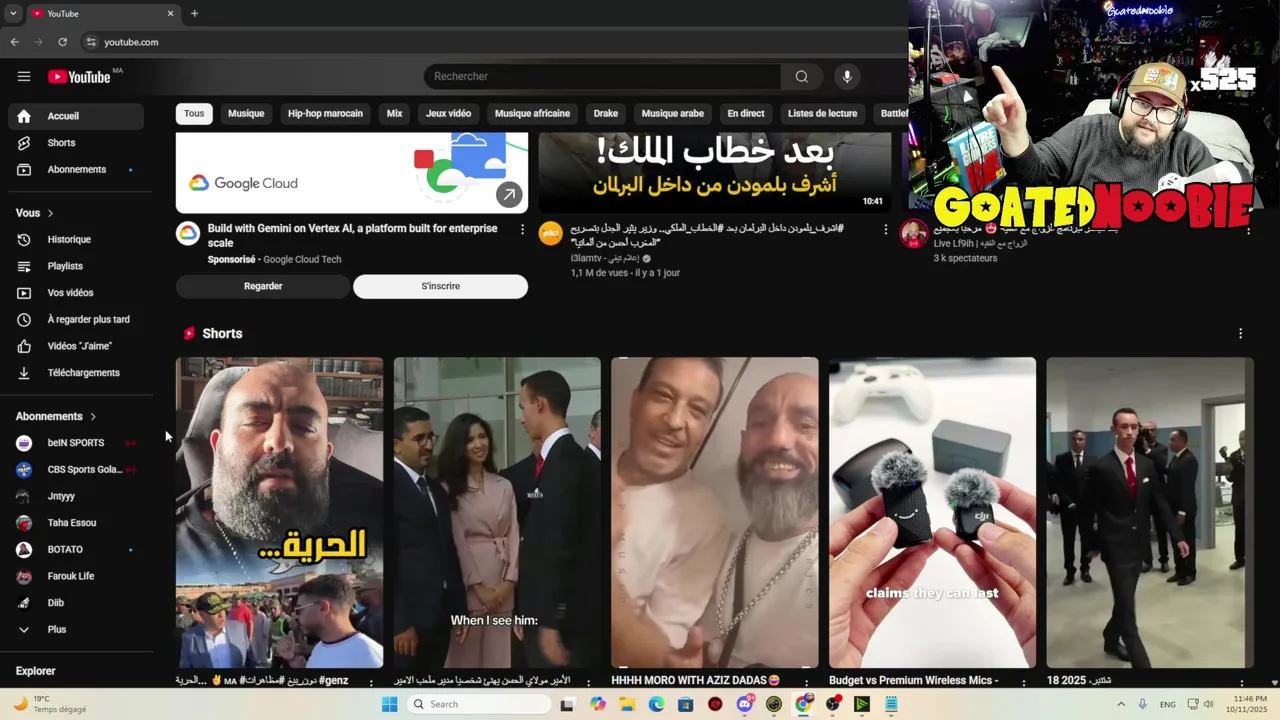Show hidden system tray icons
This screenshot has height=720, width=1280.
click(1120, 704)
